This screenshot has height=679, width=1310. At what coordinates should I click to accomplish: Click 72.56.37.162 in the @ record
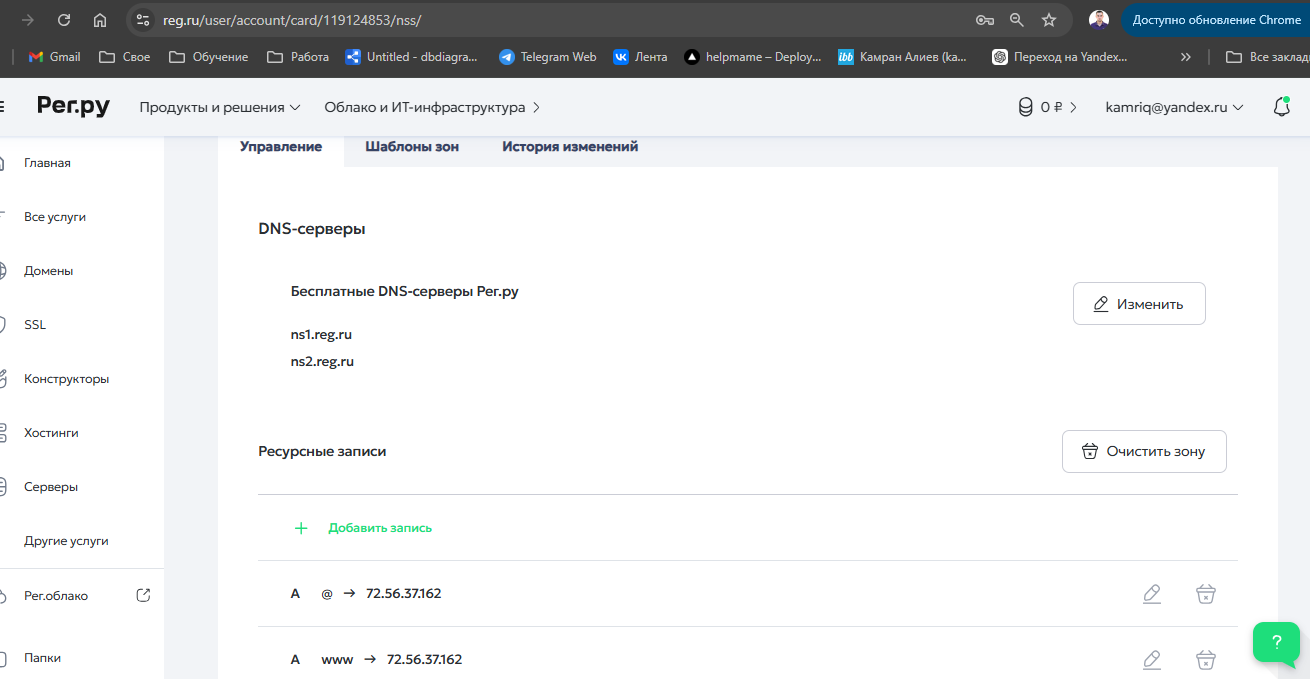404,593
